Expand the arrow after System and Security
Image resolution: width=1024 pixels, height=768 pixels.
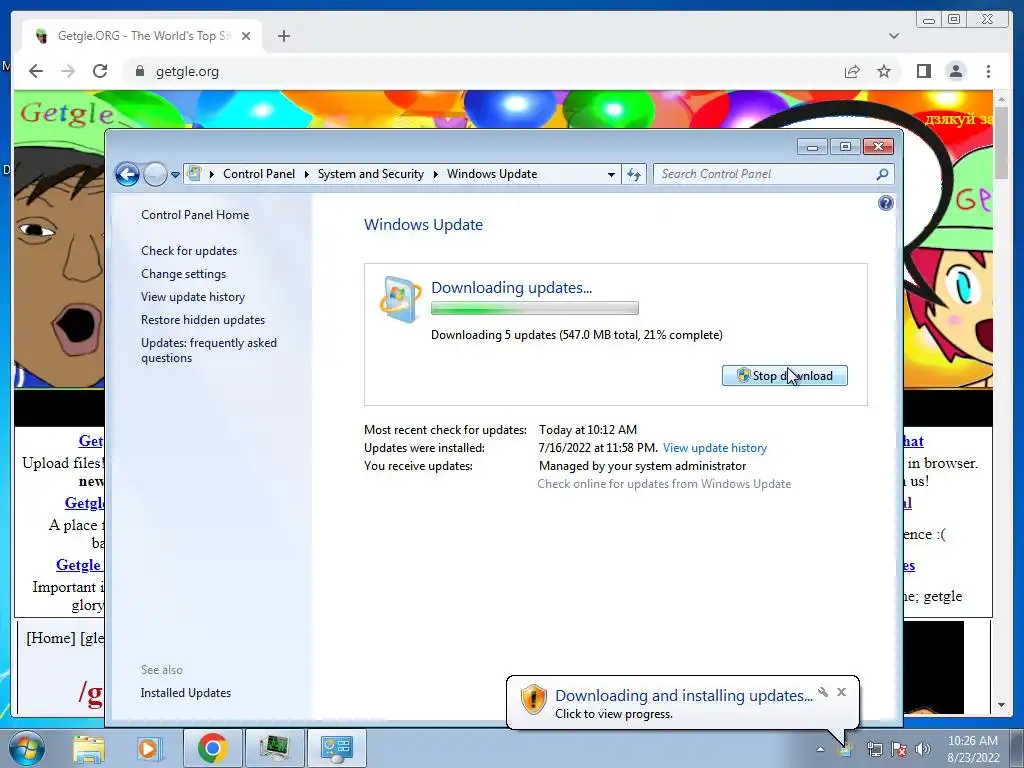[x=436, y=174]
